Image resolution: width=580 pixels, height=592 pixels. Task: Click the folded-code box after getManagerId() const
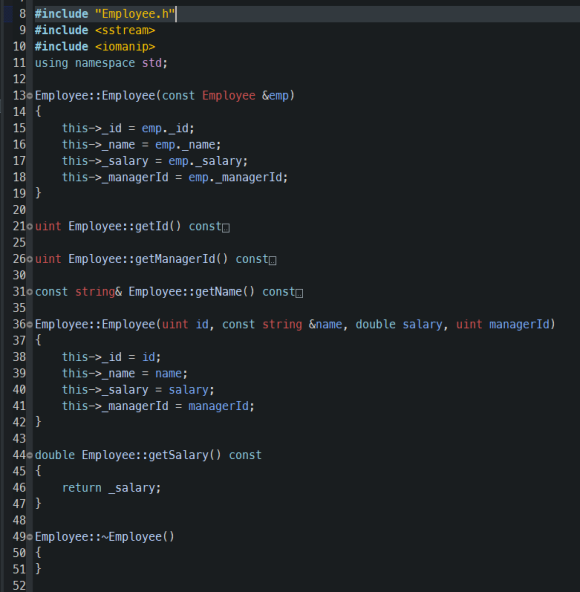pos(272,261)
